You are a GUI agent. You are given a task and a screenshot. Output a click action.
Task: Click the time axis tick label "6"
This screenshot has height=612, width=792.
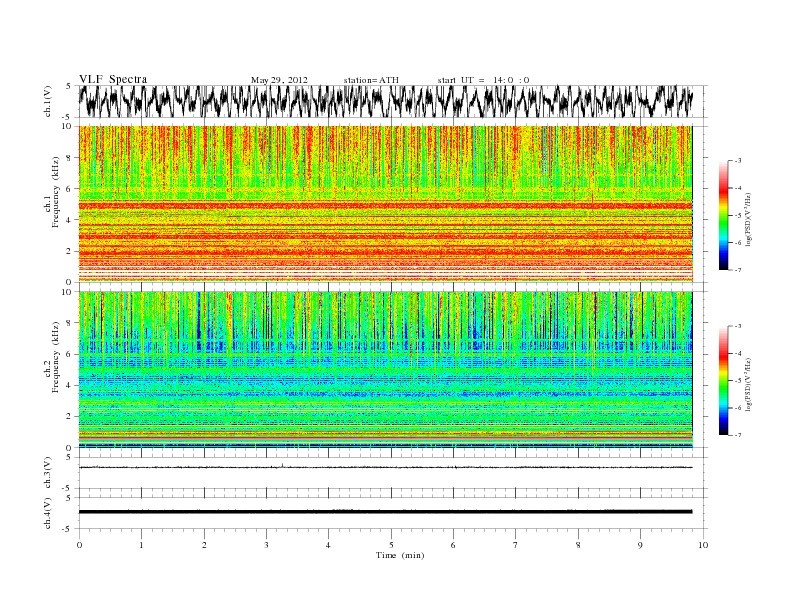click(453, 545)
